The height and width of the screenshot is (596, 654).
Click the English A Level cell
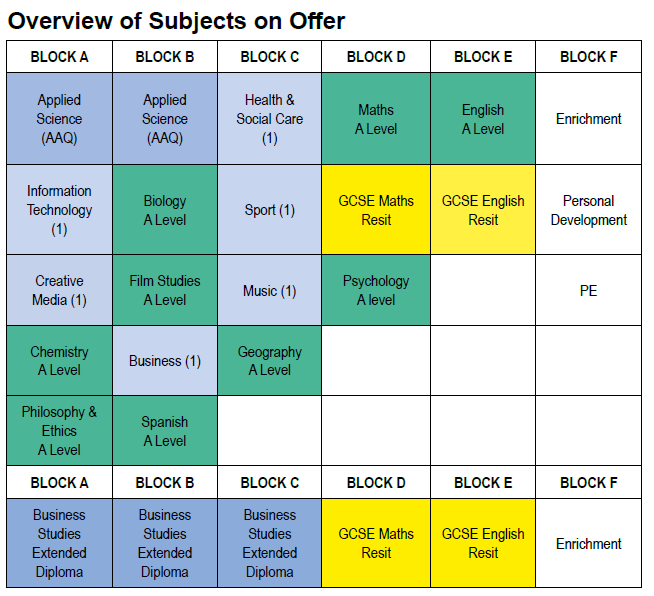[x=483, y=119]
